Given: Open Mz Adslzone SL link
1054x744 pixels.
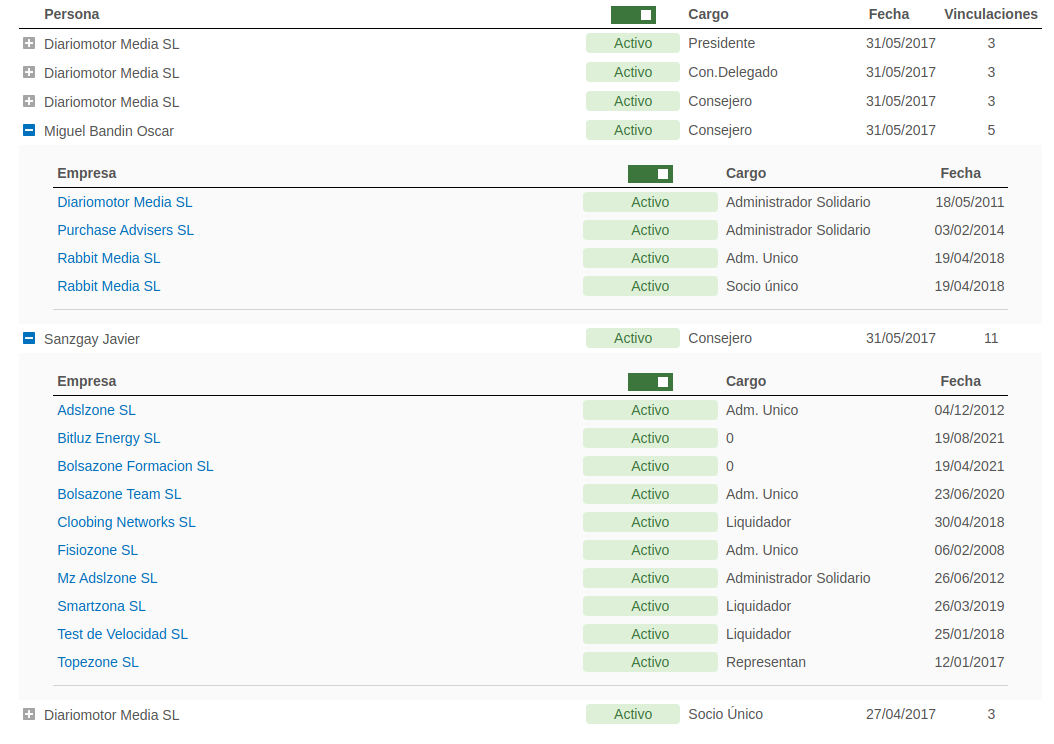Looking at the screenshot, I should pos(107,579).
